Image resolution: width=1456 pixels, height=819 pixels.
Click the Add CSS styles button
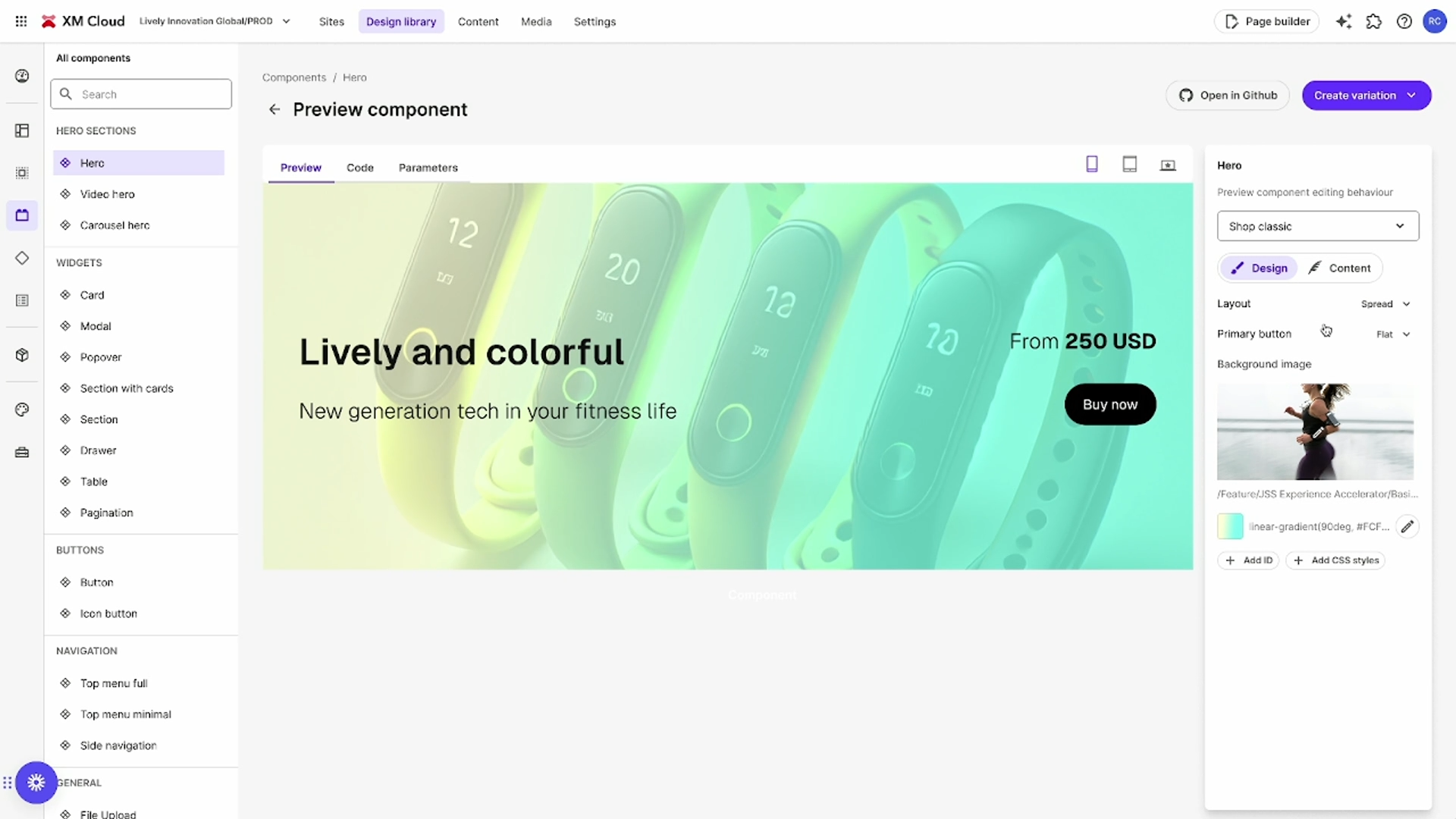tap(1335, 560)
